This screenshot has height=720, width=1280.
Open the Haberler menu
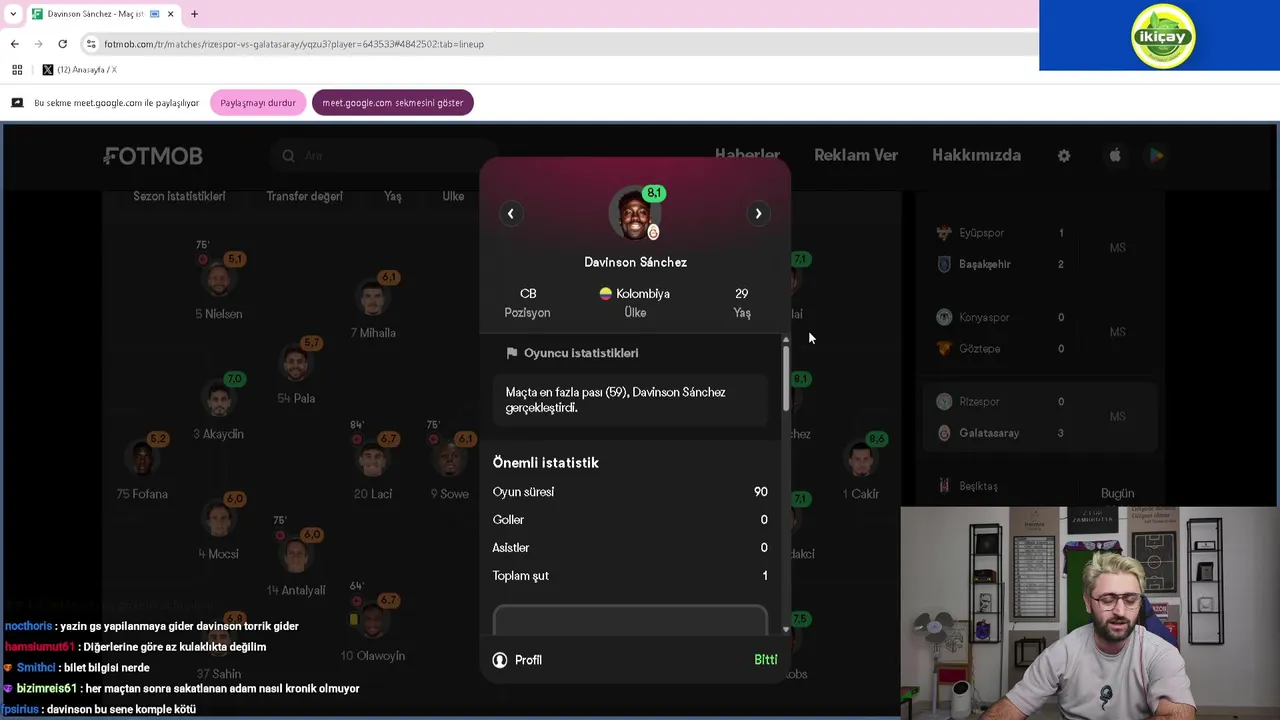coord(747,155)
